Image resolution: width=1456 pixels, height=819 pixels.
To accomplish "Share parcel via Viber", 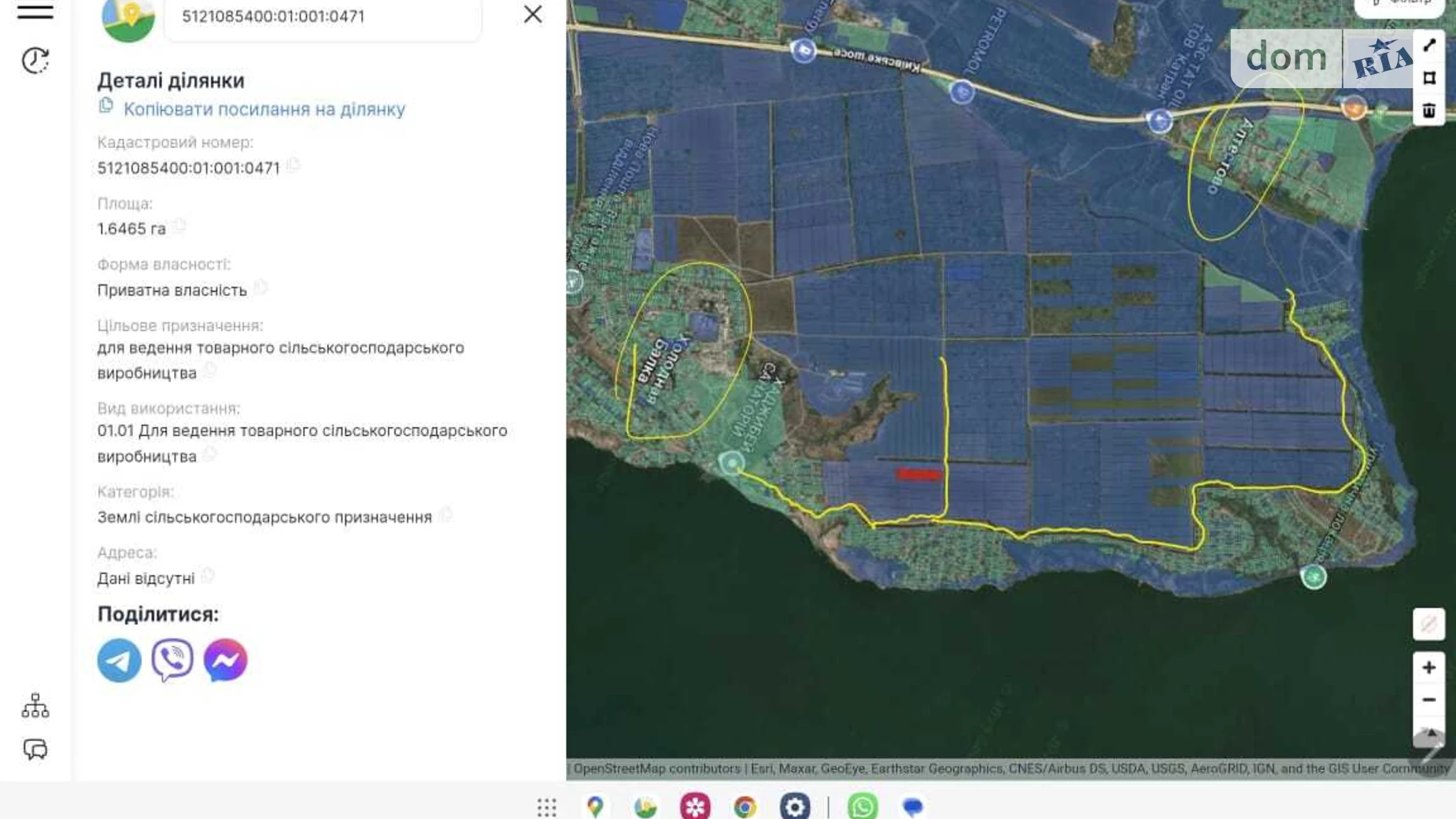I will pos(172,660).
